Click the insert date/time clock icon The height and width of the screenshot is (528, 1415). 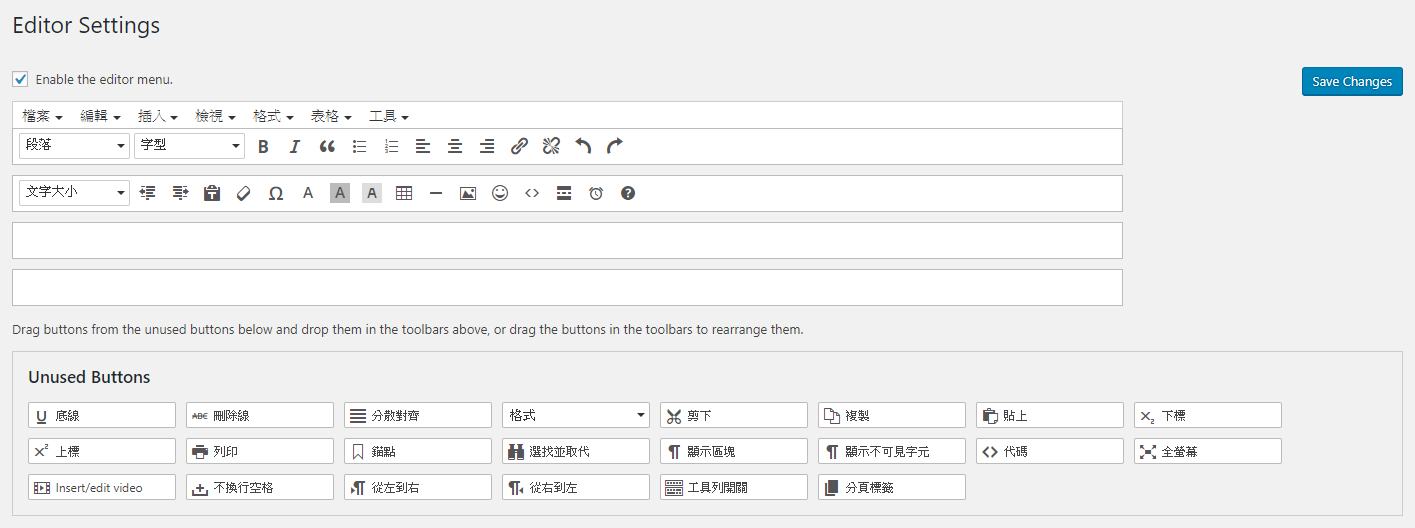point(596,193)
